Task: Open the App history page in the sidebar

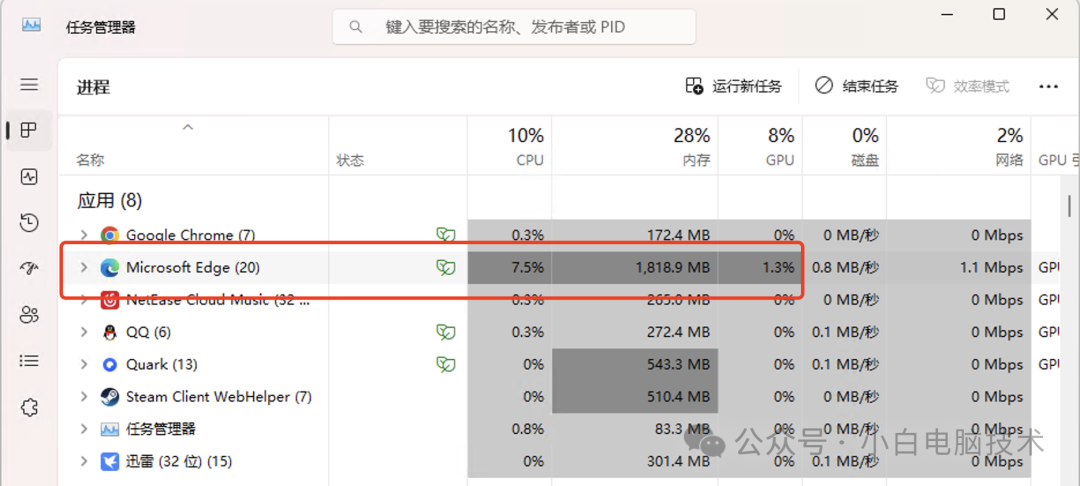Action: tap(28, 222)
